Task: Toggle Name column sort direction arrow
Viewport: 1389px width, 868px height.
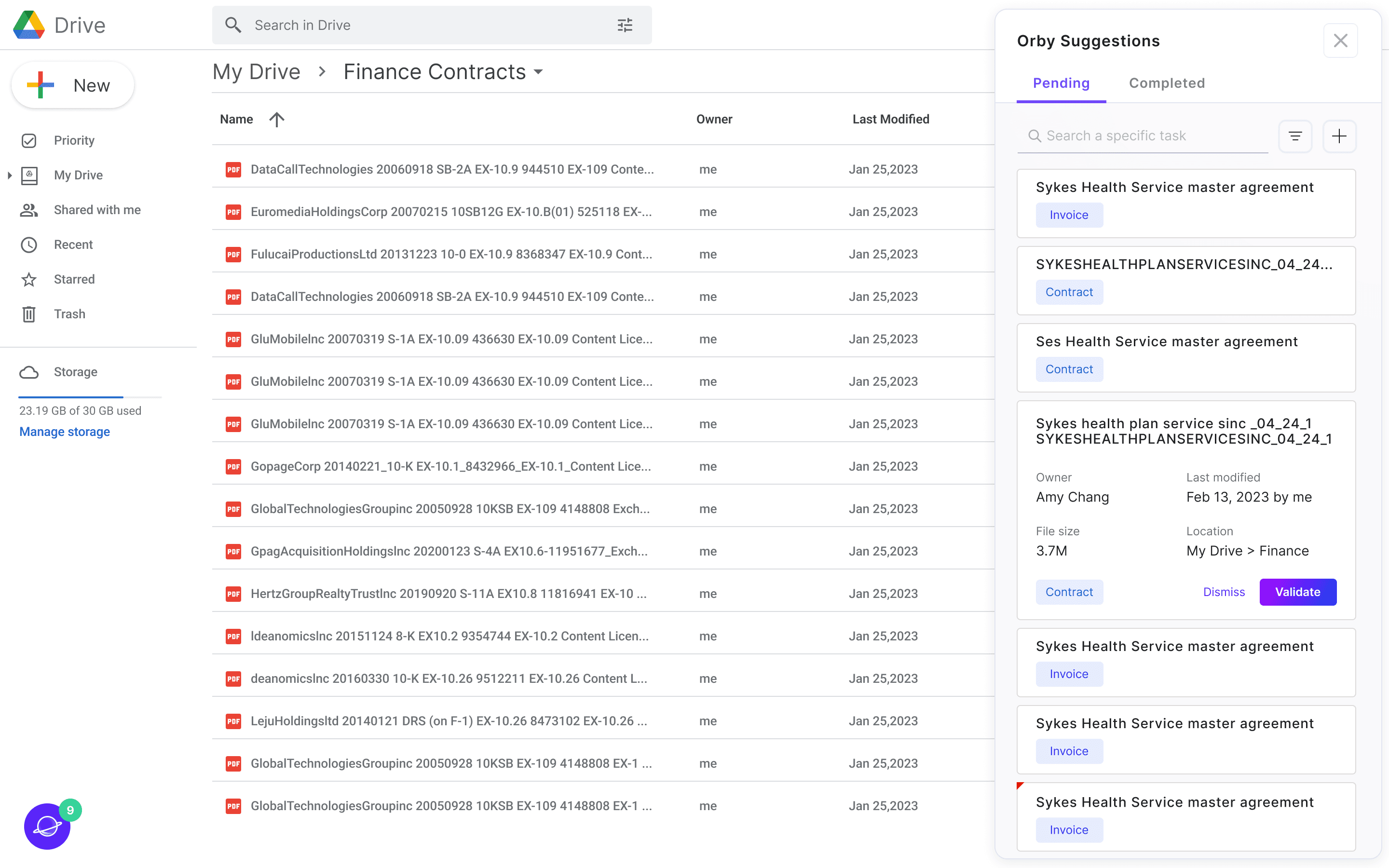Action: [277, 120]
